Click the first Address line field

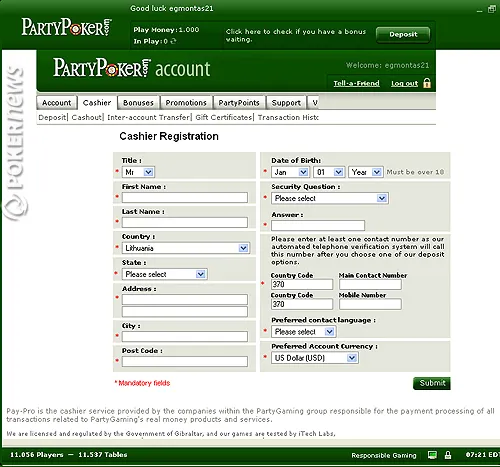coord(185,299)
